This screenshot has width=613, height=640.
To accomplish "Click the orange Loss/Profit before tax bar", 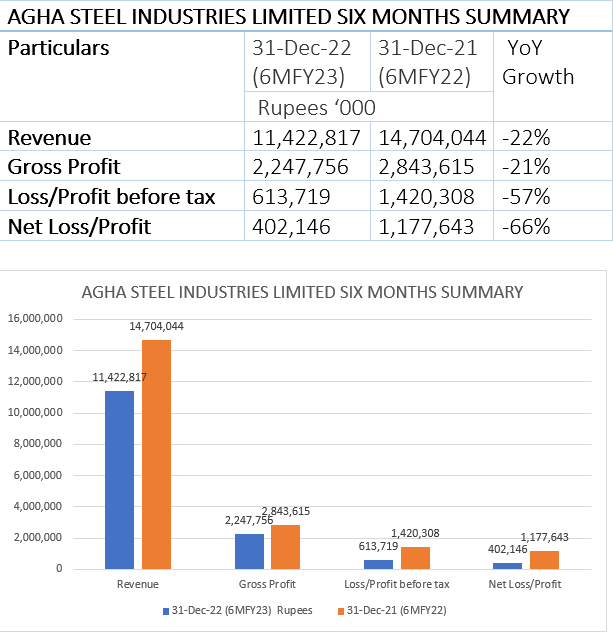I will point(415,558).
